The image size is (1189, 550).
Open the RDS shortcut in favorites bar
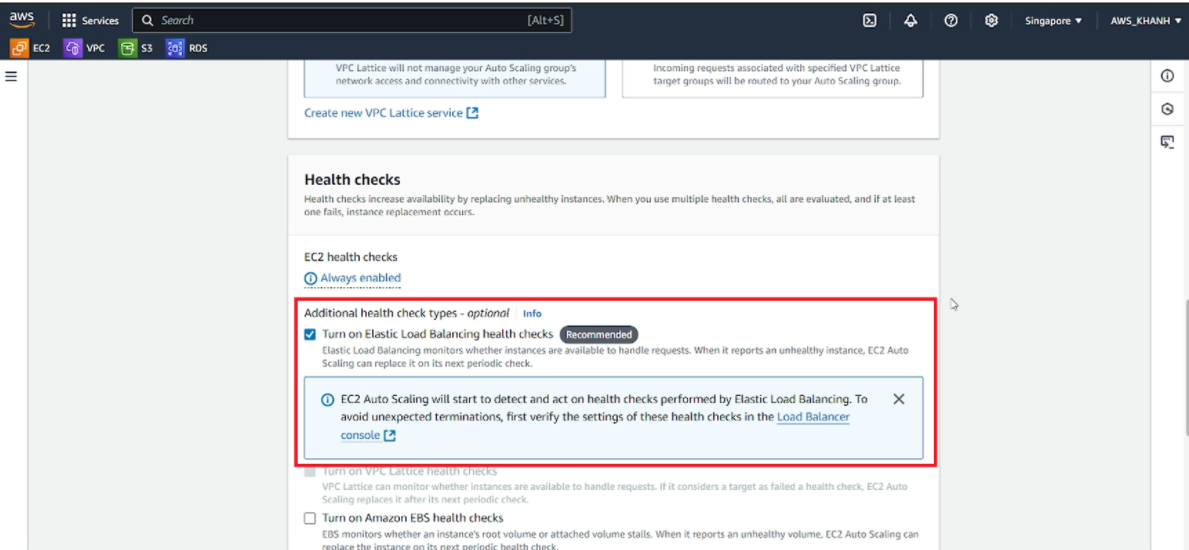click(187, 49)
